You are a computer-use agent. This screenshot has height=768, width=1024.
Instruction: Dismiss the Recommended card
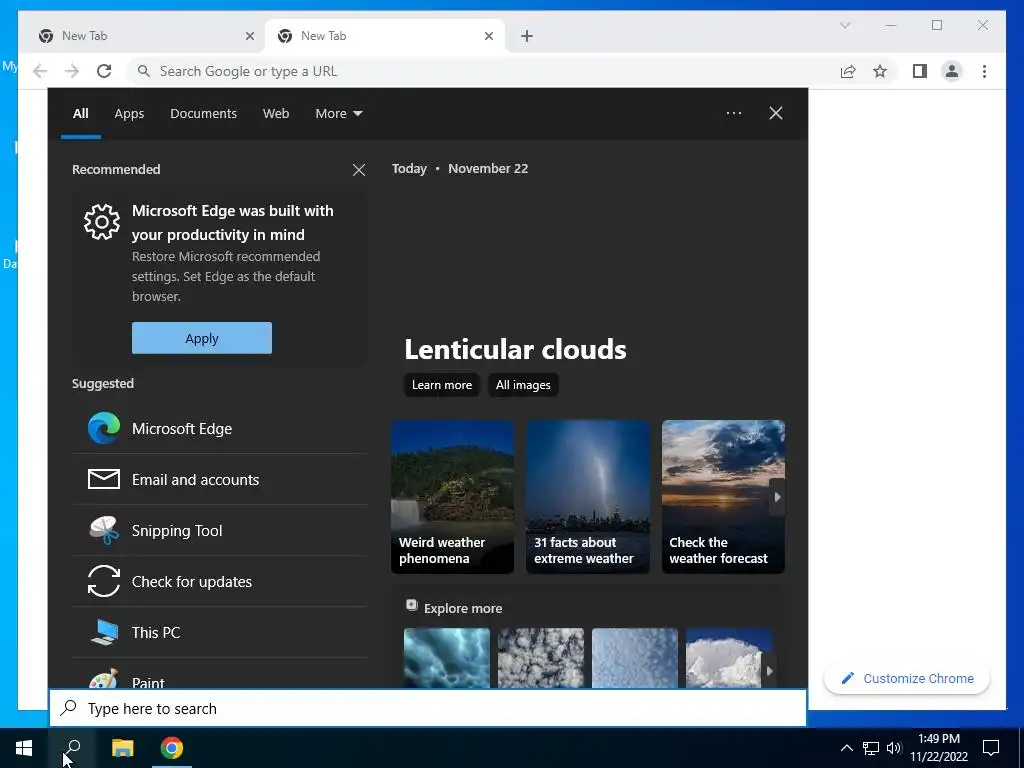tap(359, 170)
